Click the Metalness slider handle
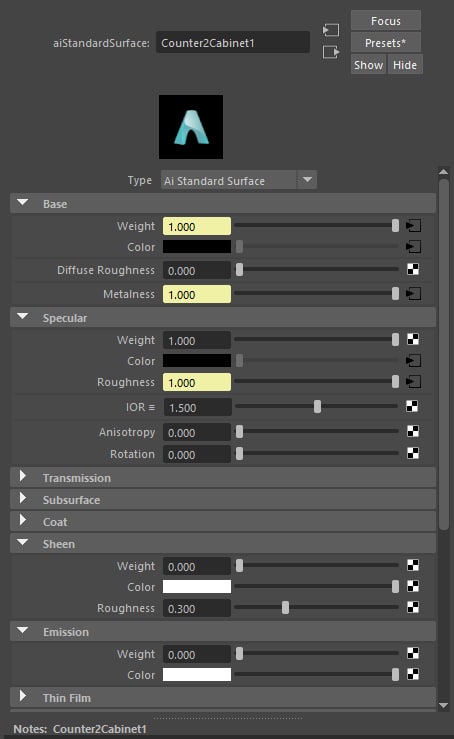Image resolution: width=454 pixels, height=739 pixels. tap(395, 294)
